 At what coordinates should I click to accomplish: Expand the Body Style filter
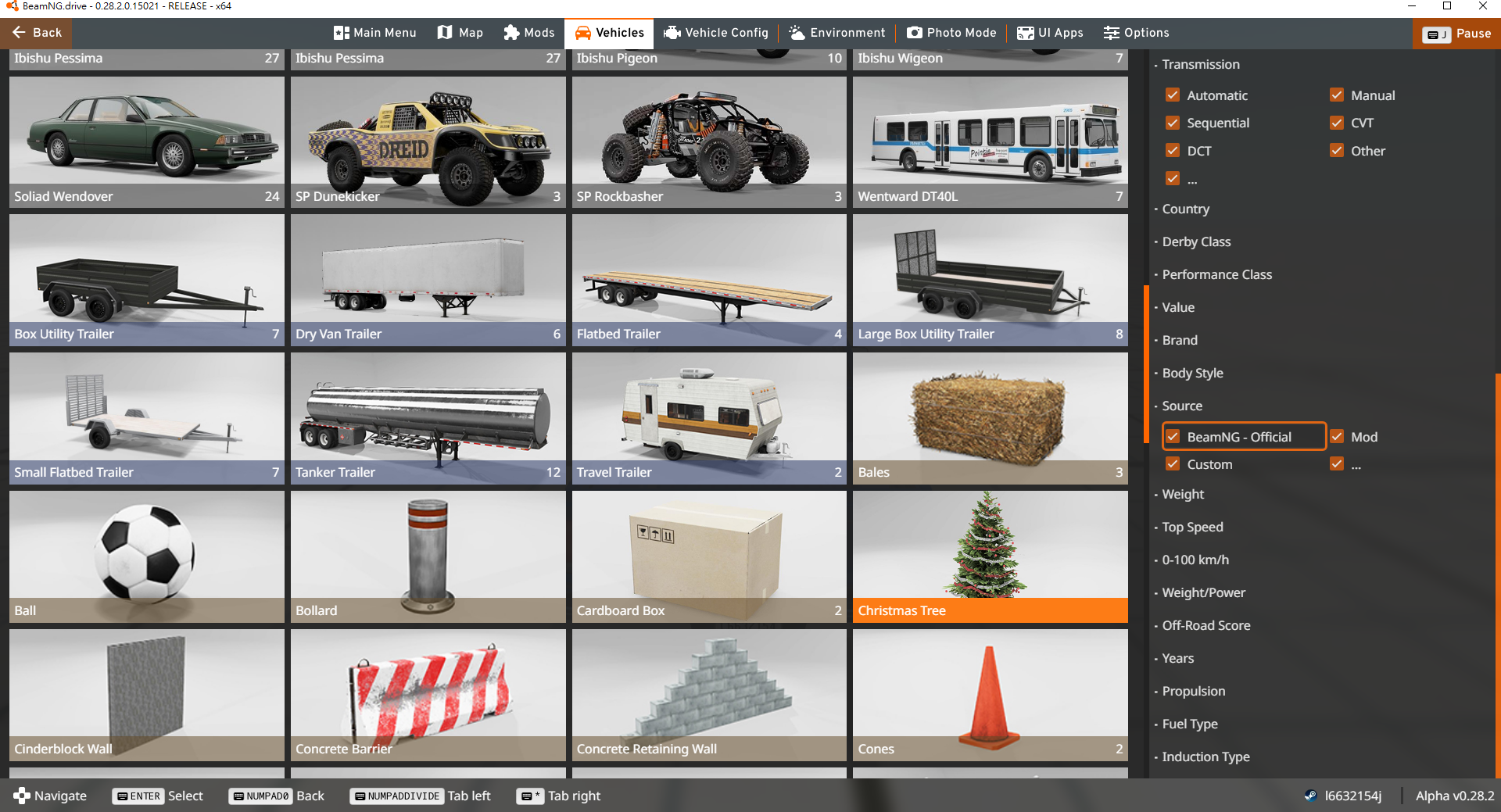pyautogui.click(x=1192, y=373)
